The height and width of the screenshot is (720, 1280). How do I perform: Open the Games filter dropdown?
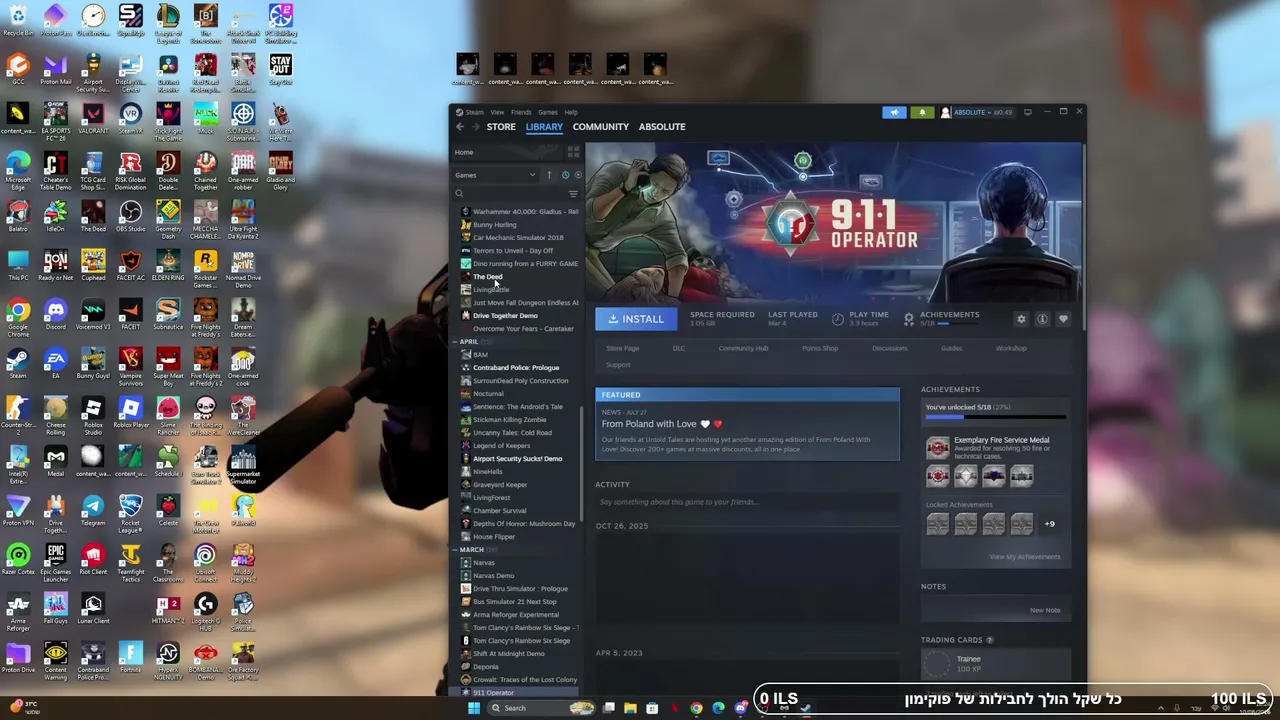(496, 175)
